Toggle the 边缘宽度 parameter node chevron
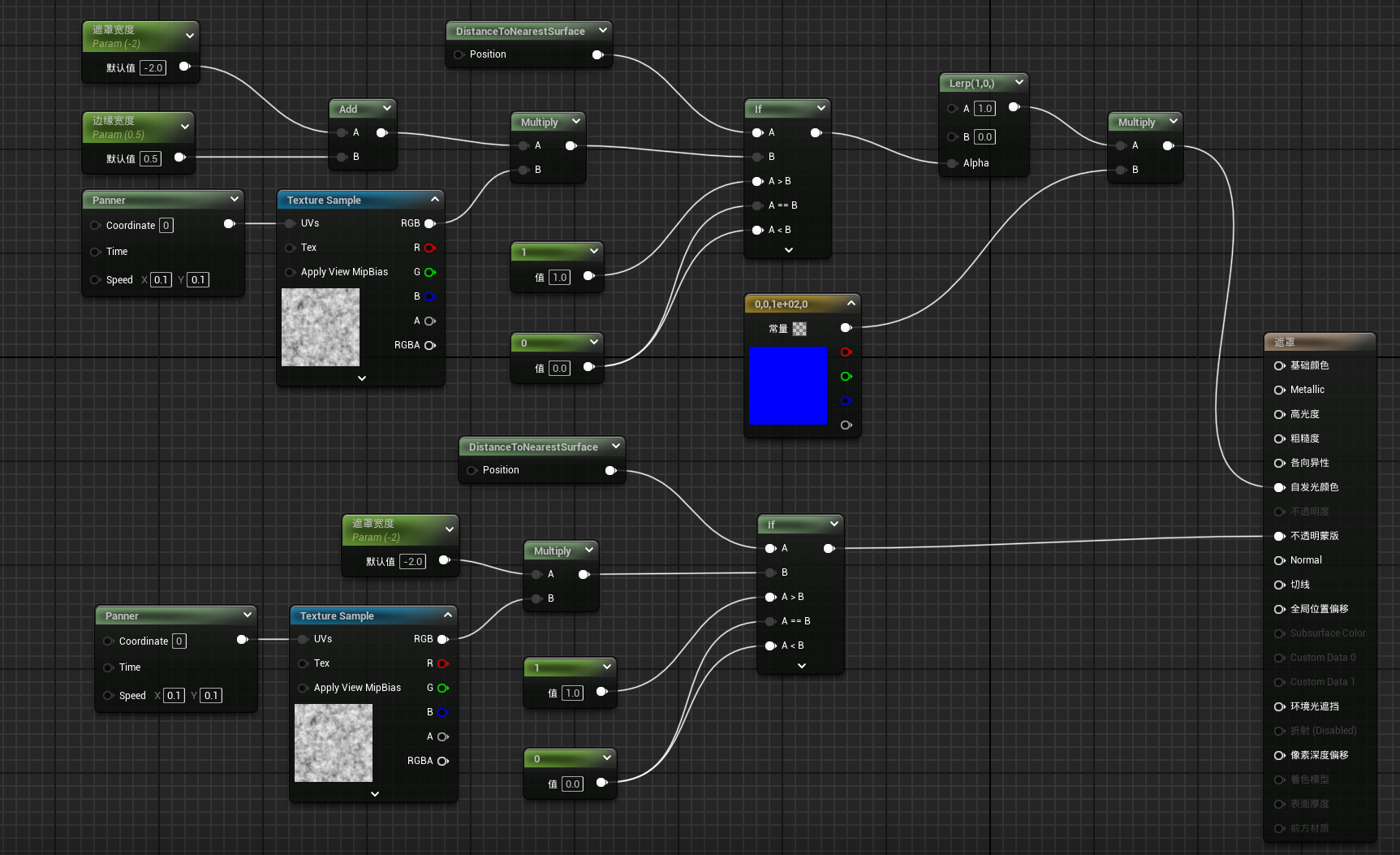The height and width of the screenshot is (855, 1400). click(x=185, y=127)
